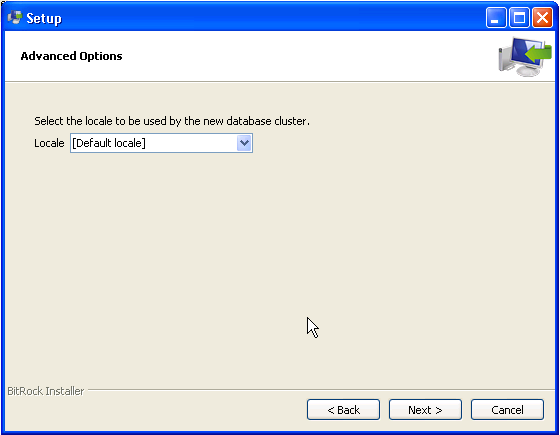Expand the Locale dropdown arrow
This screenshot has height=435, width=560.
point(244,143)
